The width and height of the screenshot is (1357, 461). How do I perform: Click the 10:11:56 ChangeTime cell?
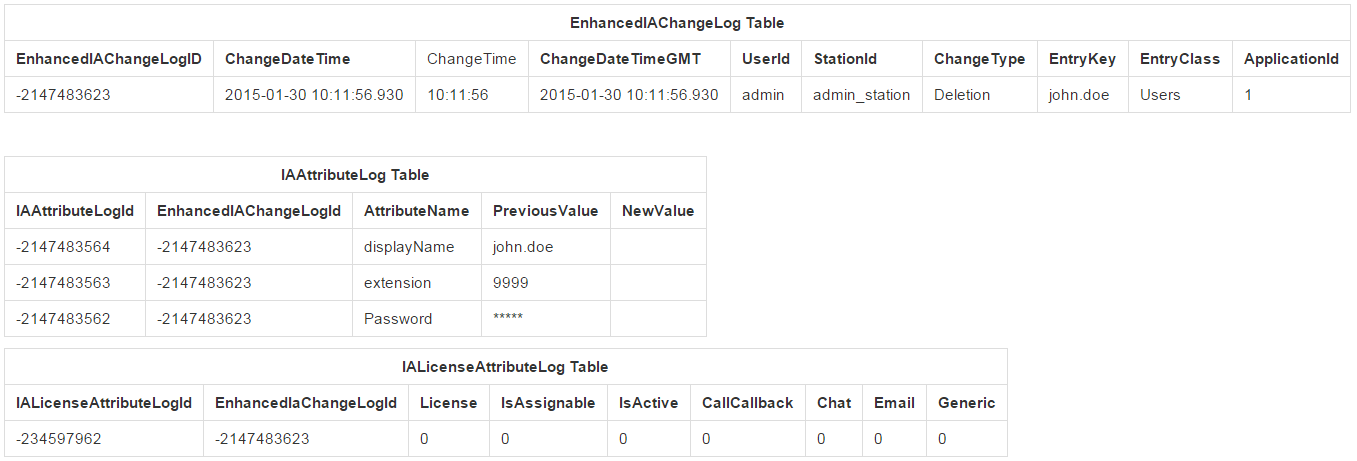click(x=458, y=95)
